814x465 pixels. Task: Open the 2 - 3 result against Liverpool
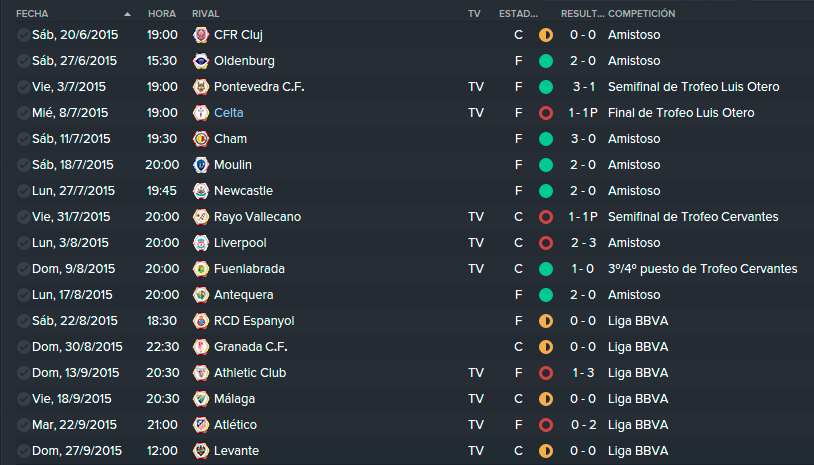point(583,242)
